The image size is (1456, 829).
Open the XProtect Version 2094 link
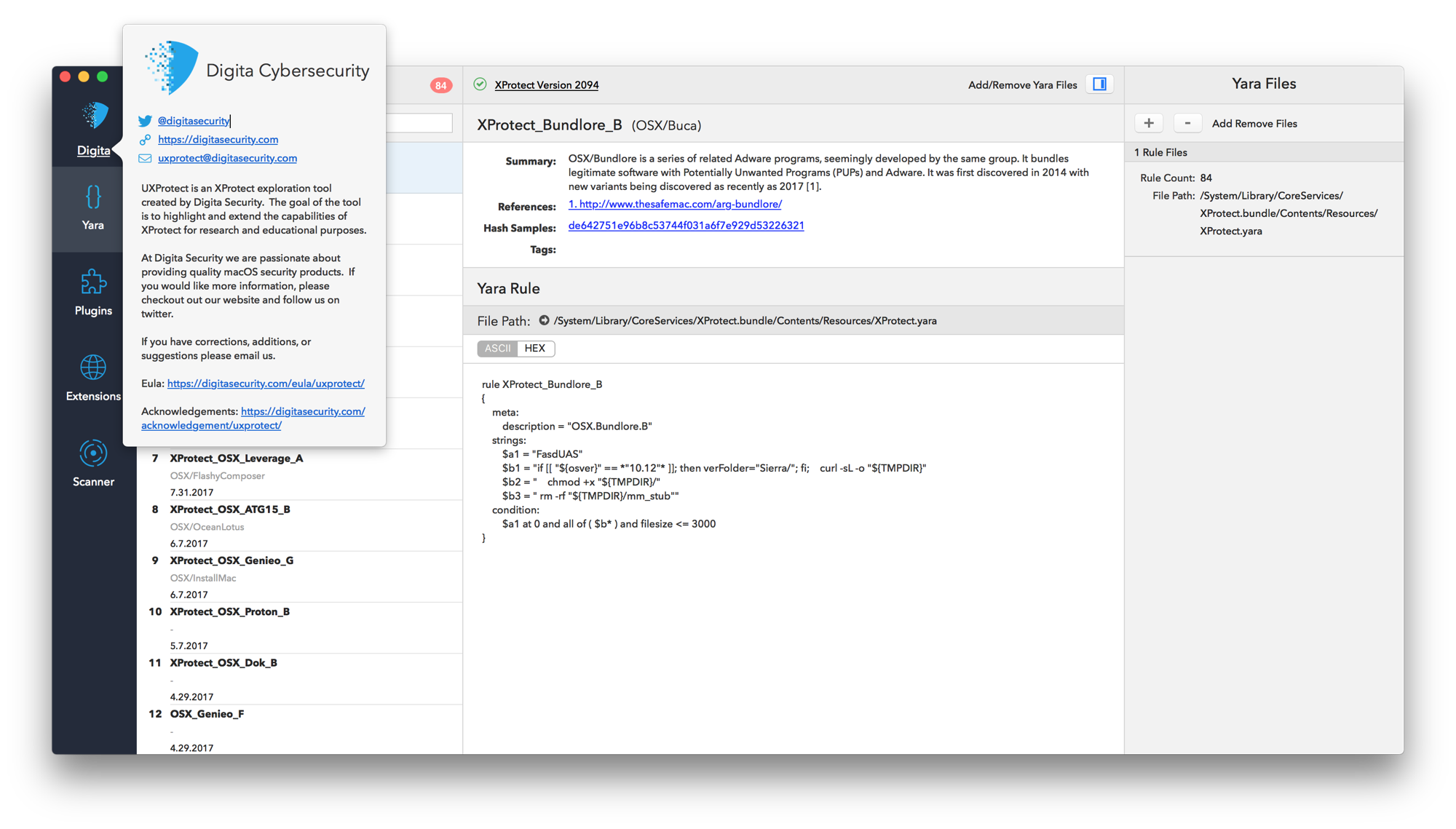coord(547,85)
